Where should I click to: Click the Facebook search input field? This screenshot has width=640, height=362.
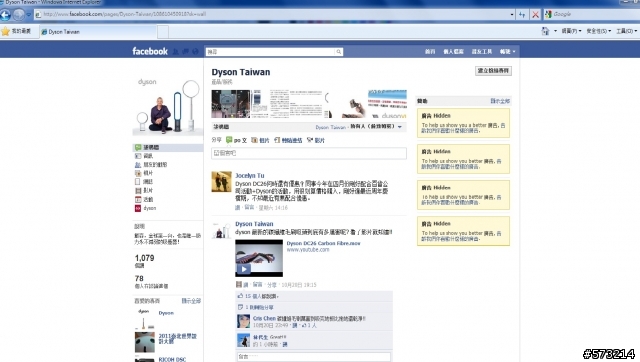(270, 52)
